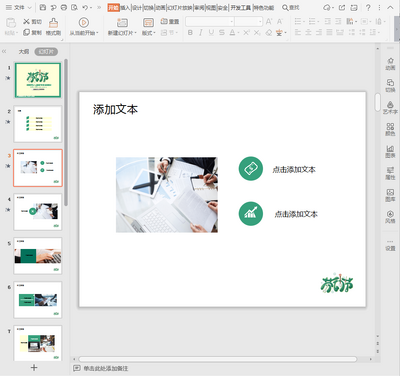Click the Copy (复制) icon
Image resolution: width=400 pixels, height=376 pixels.
(27, 32)
